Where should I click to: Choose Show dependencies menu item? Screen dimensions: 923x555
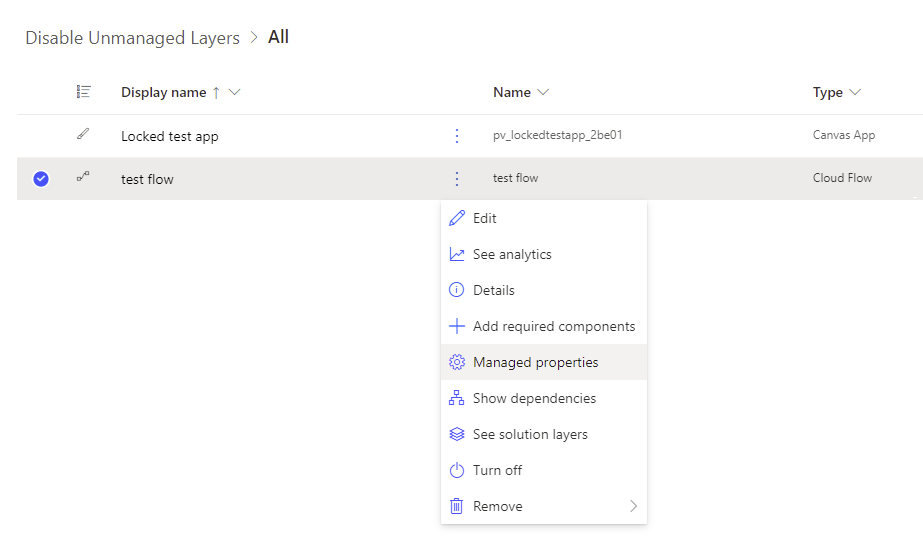[x=544, y=398]
